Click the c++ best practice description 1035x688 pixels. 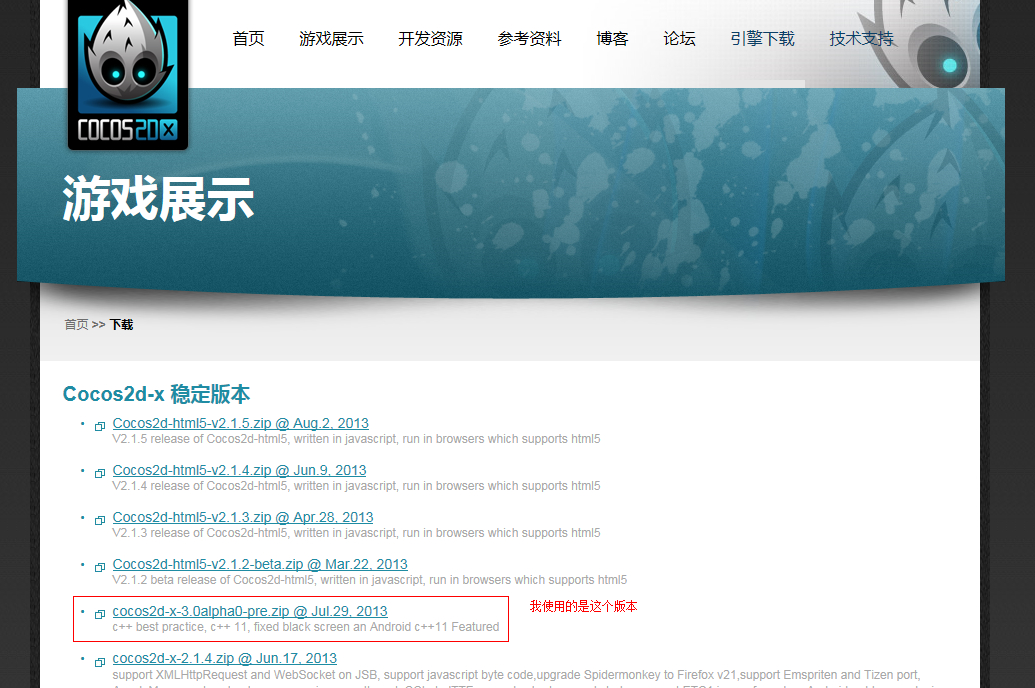(x=306, y=627)
